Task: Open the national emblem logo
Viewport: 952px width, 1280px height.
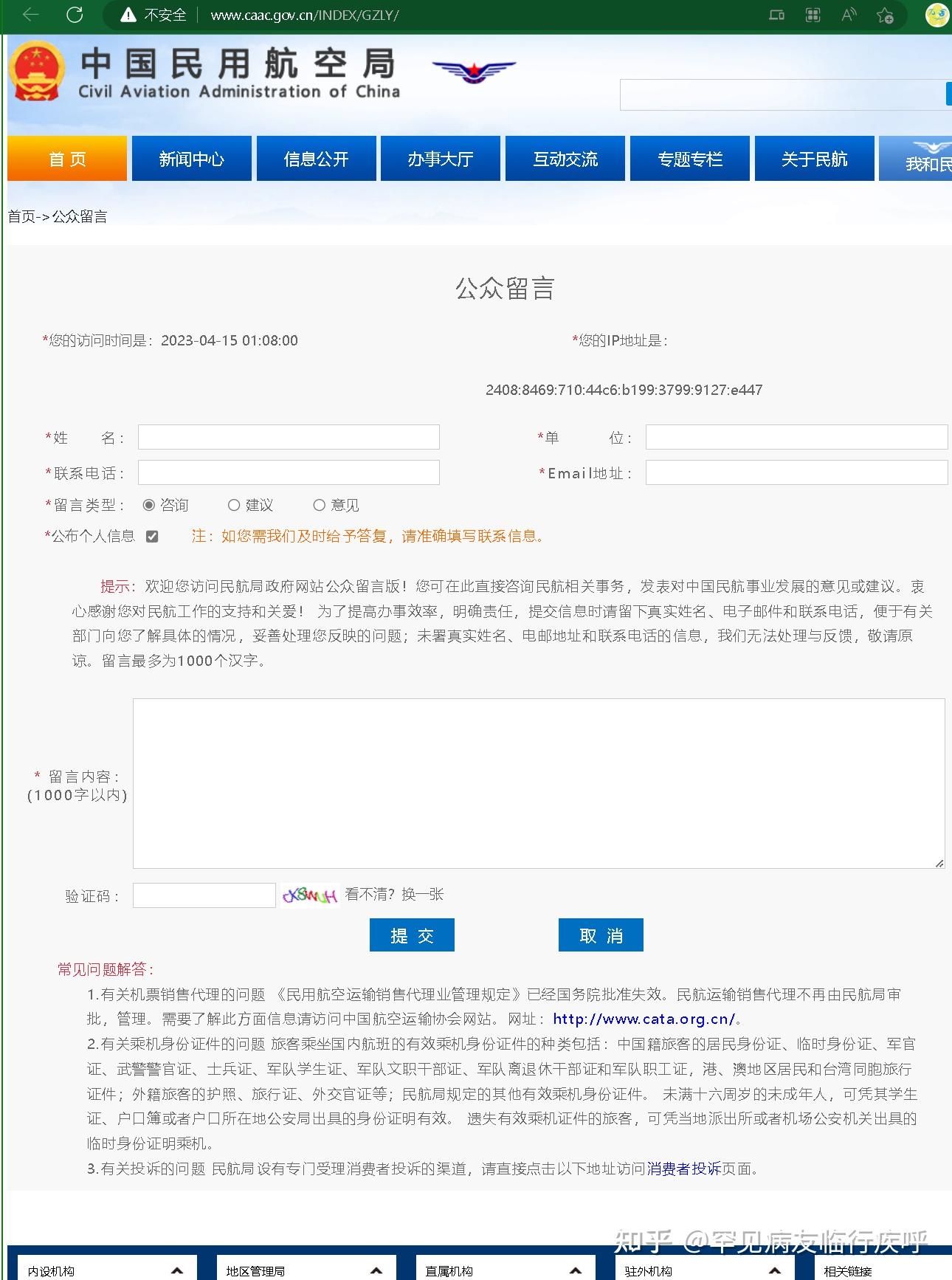Action: [x=36, y=72]
